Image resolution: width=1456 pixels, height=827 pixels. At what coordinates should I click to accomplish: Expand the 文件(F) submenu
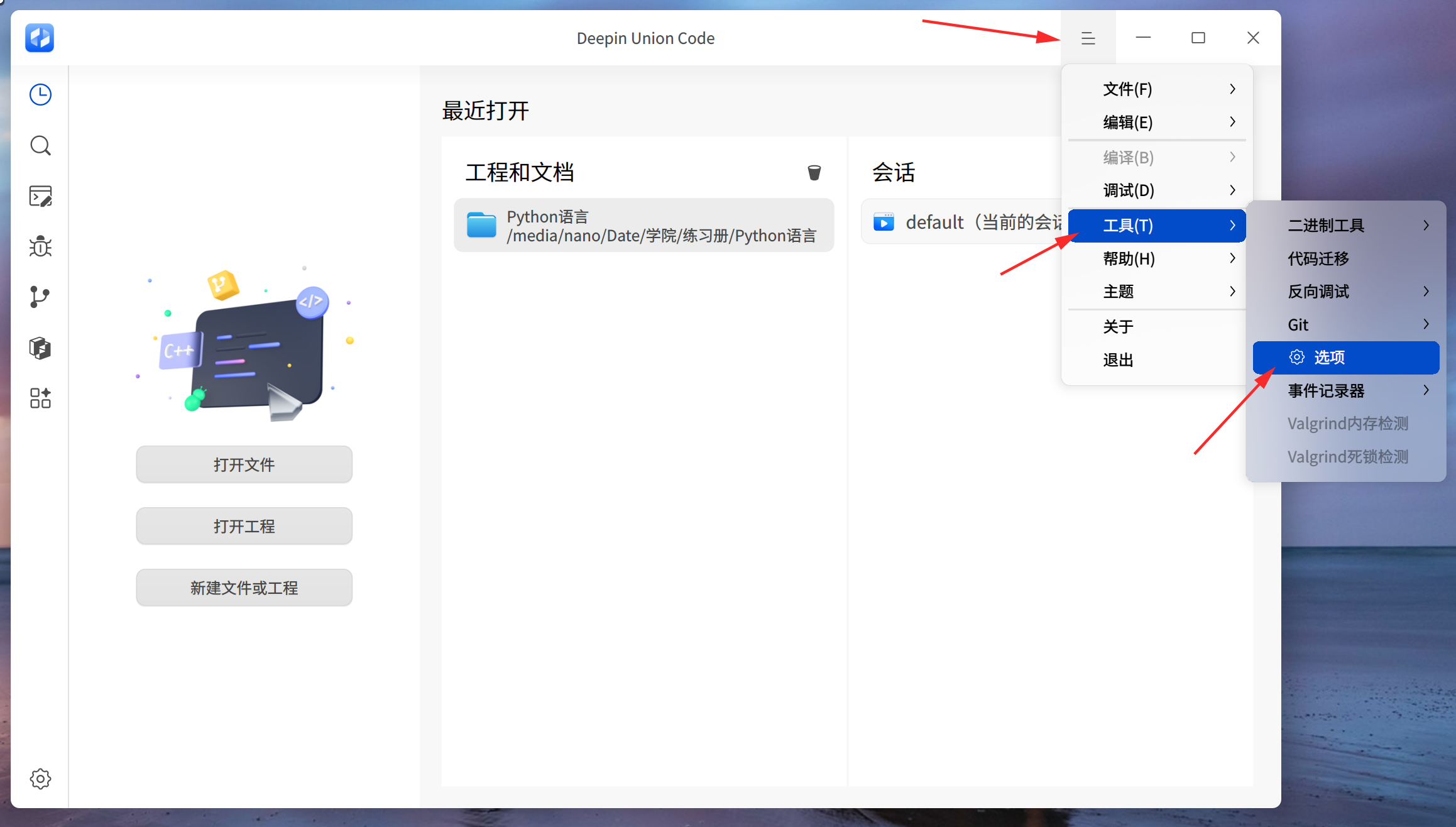click(1157, 89)
